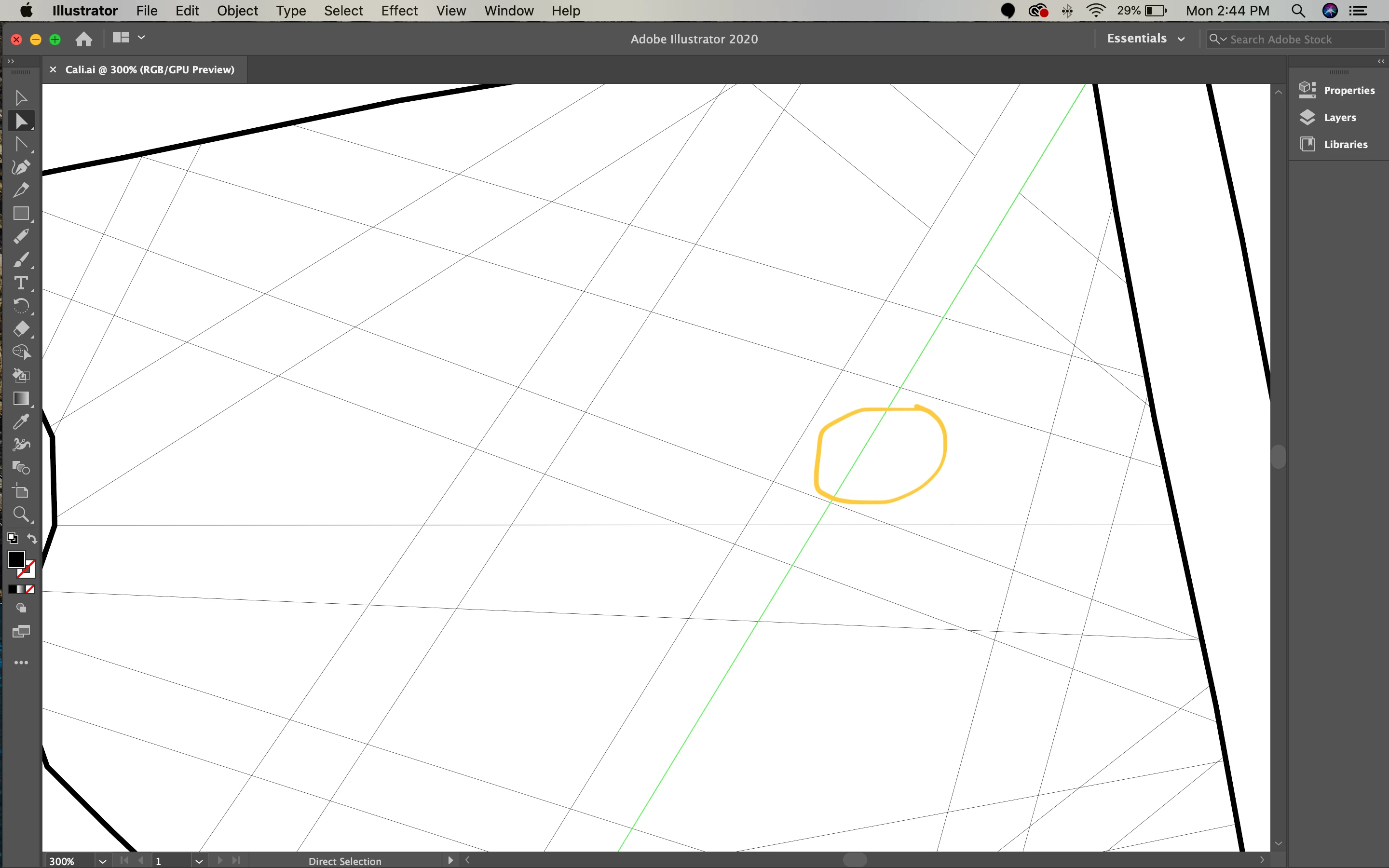Image resolution: width=1389 pixels, height=868 pixels.
Task: Select the Eyedropper tool
Action: tap(21, 422)
